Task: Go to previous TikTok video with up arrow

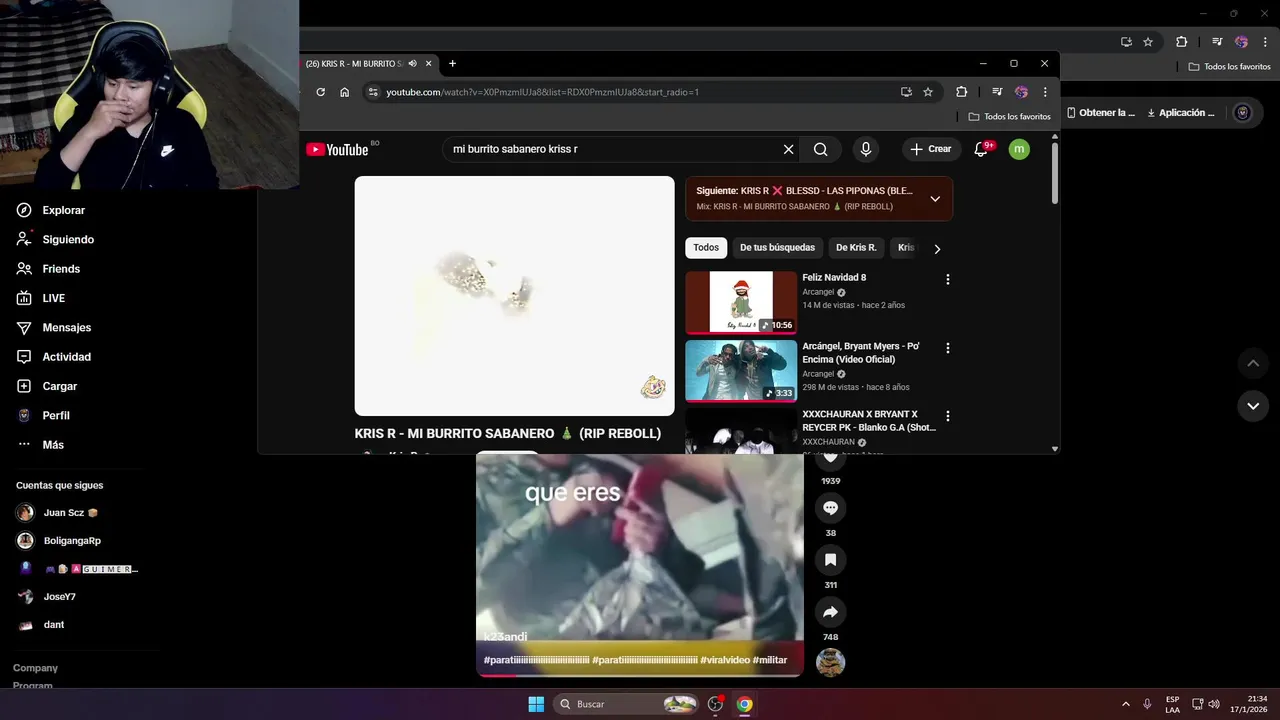Action: (1253, 363)
